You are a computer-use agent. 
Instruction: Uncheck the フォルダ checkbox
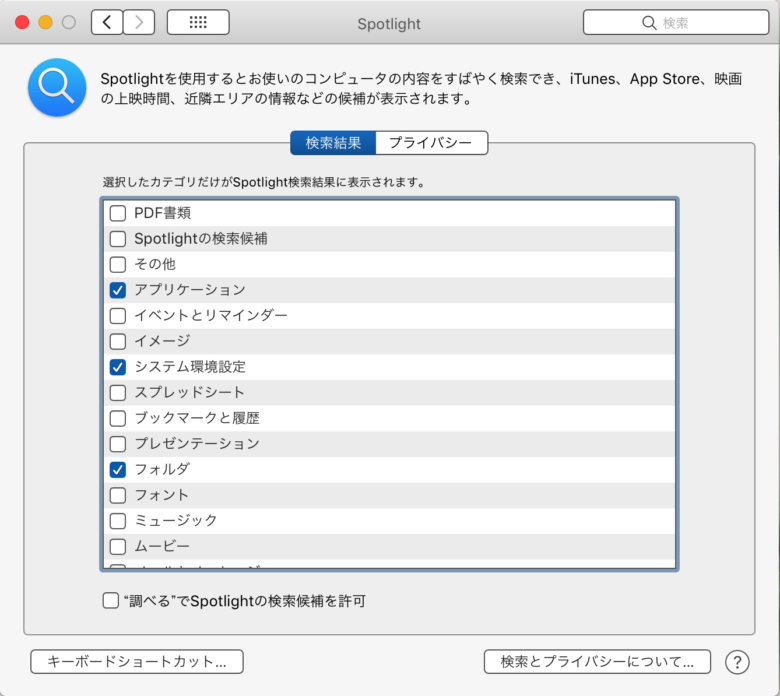pyautogui.click(x=118, y=470)
